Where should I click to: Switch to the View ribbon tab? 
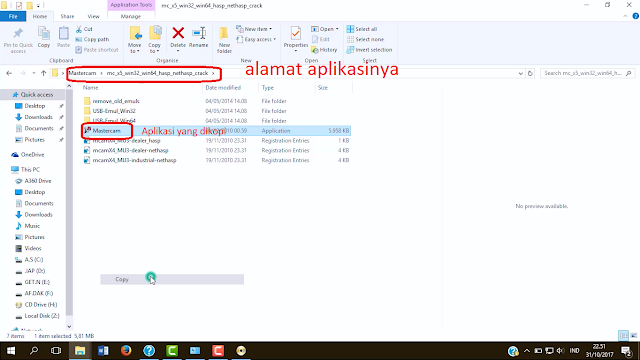(x=93, y=16)
